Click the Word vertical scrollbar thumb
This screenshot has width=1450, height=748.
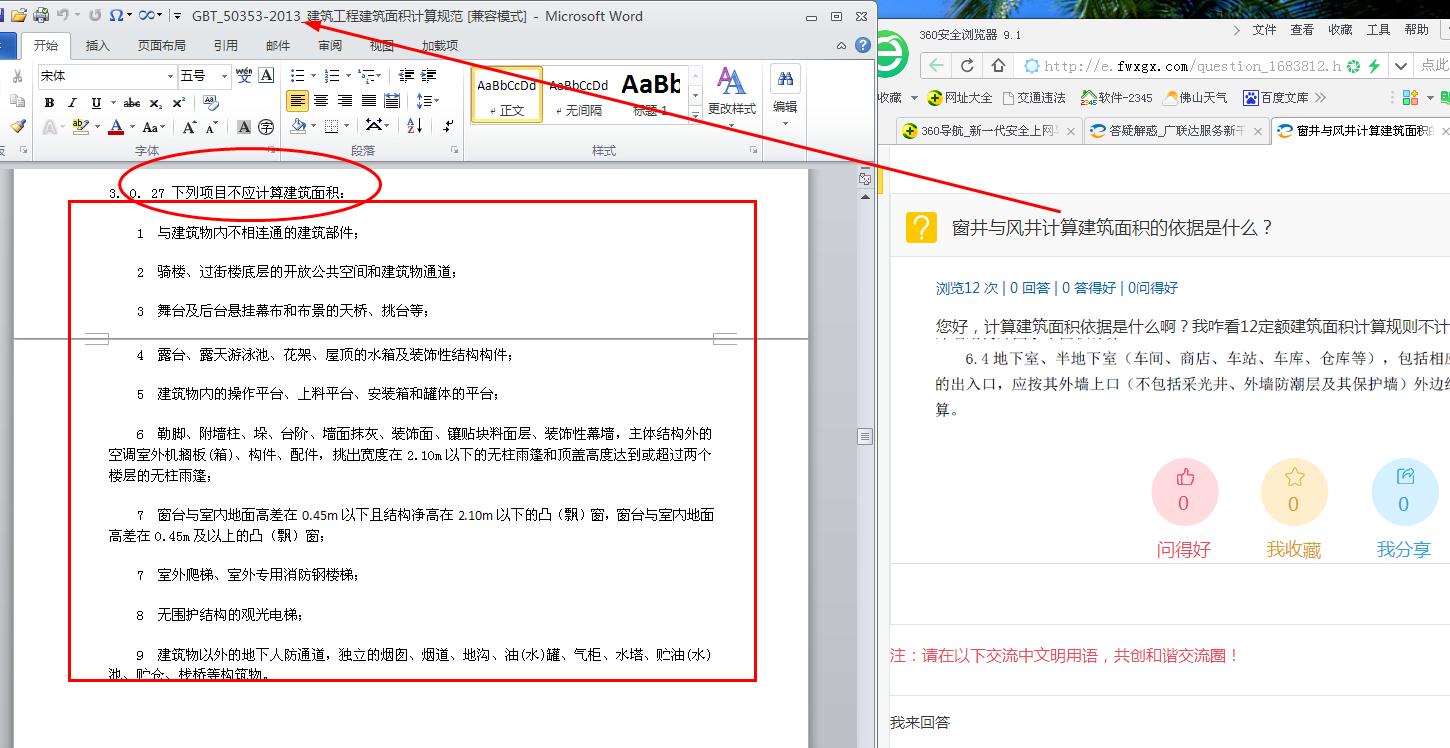point(865,436)
